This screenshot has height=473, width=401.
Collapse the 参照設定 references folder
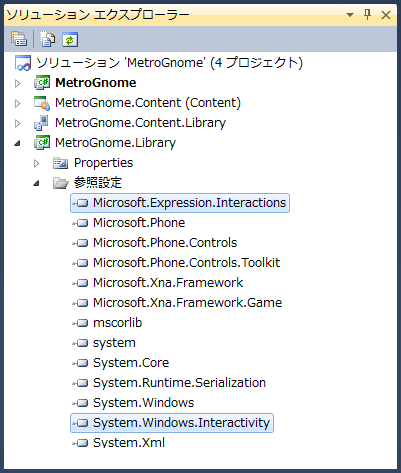point(36,184)
